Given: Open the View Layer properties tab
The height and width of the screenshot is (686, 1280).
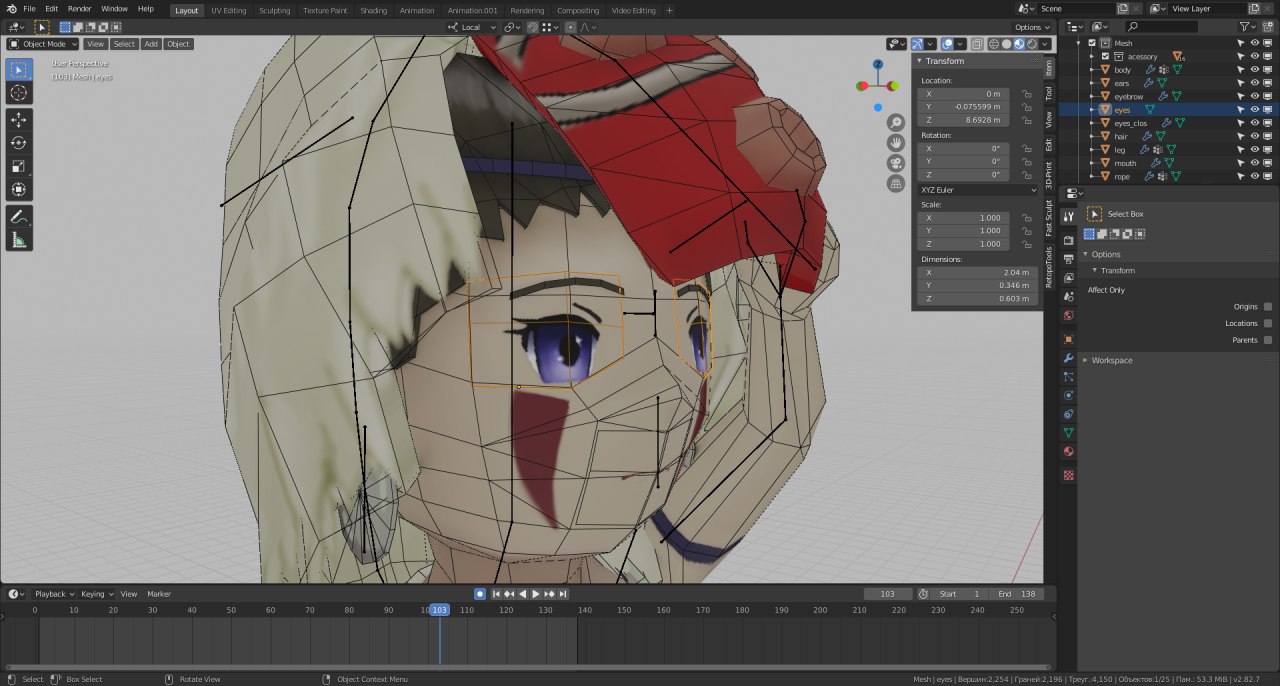Looking at the screenshot, I should [1068, 278].
